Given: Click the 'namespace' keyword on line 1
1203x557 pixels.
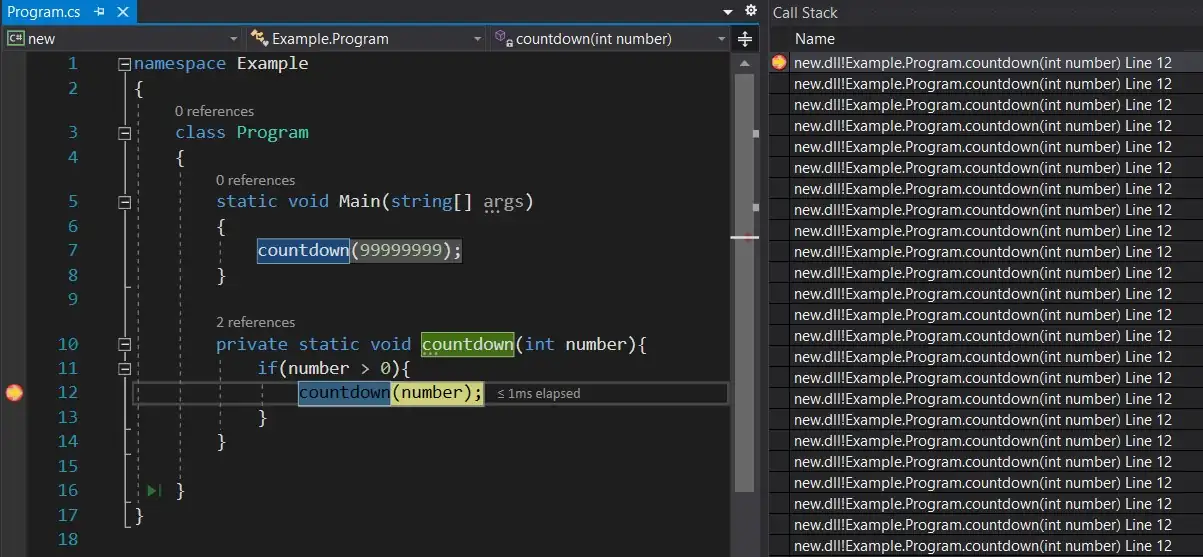Looking at the screenshot, I should click(180, 64).
